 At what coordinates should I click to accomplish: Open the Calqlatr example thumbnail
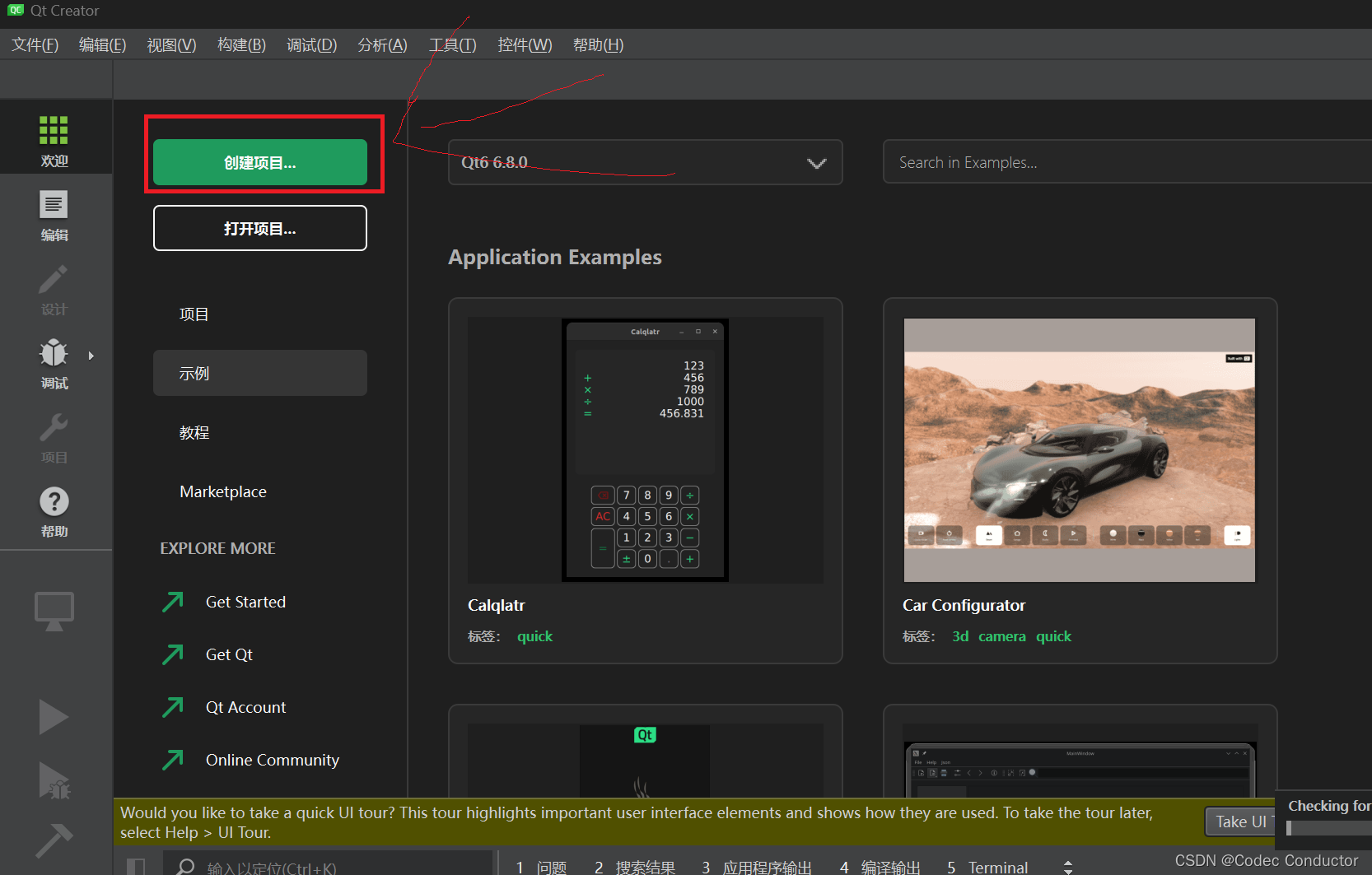(x=645, y=450)
